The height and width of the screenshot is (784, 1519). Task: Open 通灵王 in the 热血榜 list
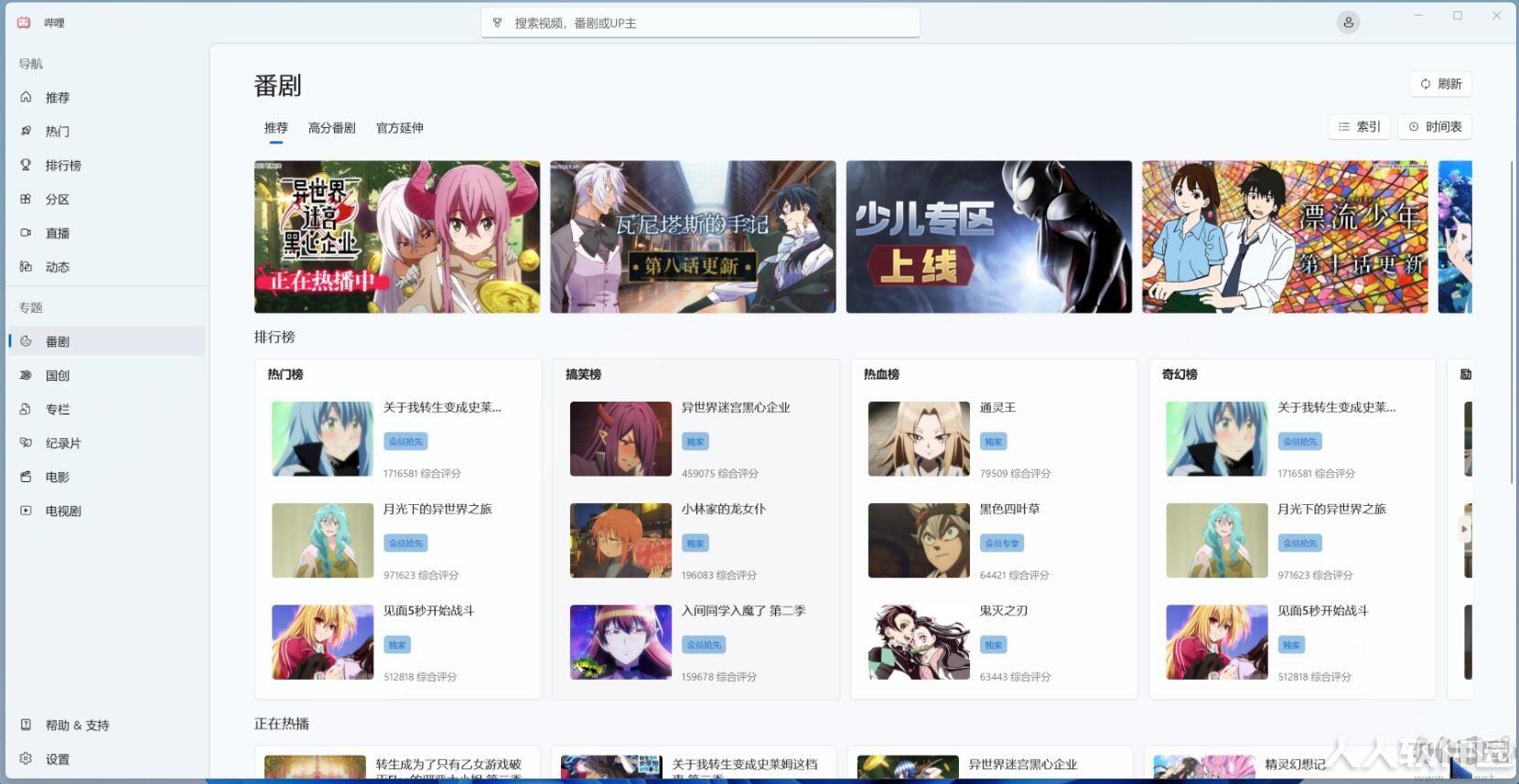point(994,439)
